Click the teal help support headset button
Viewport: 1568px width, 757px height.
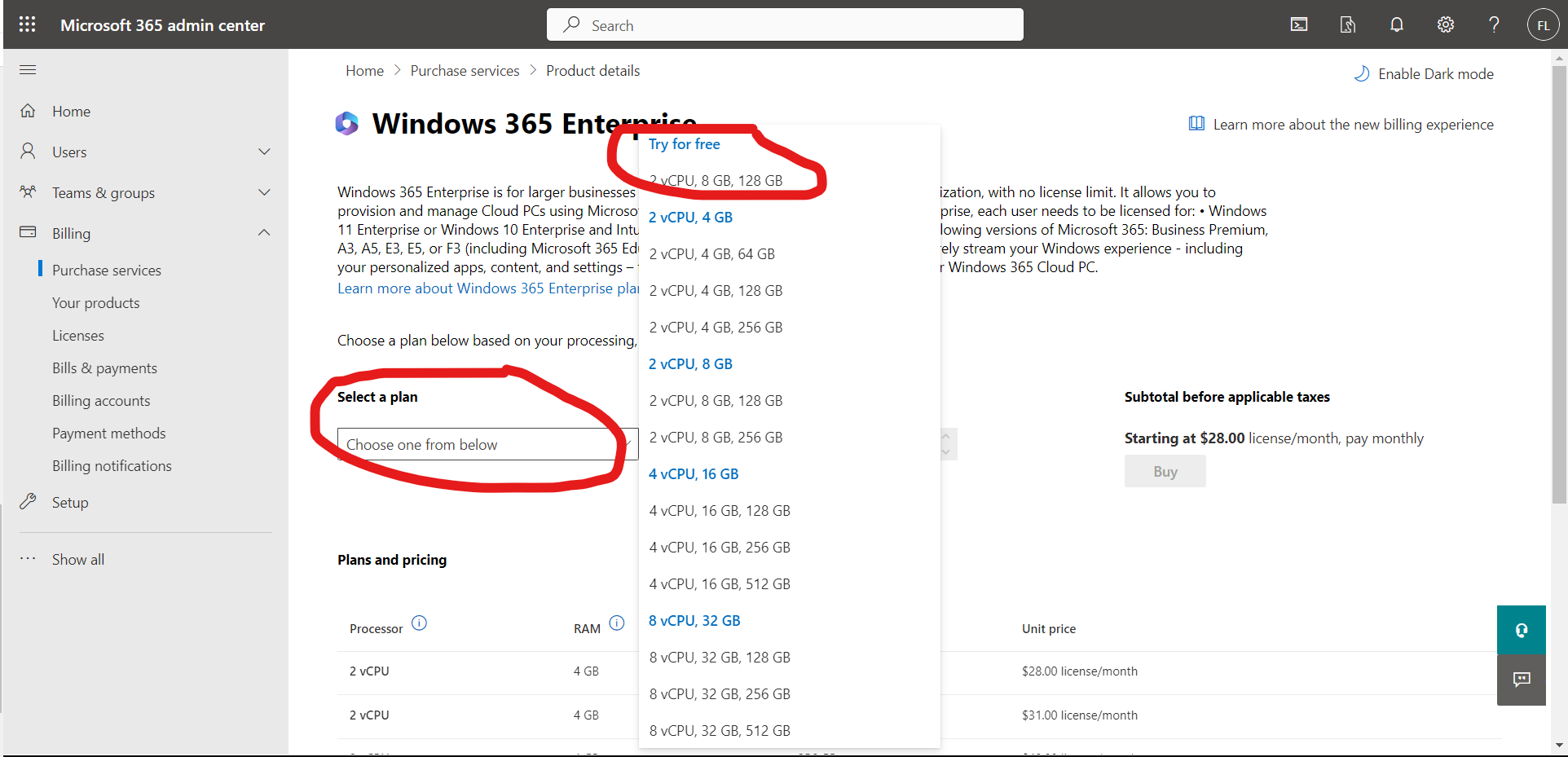pyautogui.click(x=1521, y=630)
